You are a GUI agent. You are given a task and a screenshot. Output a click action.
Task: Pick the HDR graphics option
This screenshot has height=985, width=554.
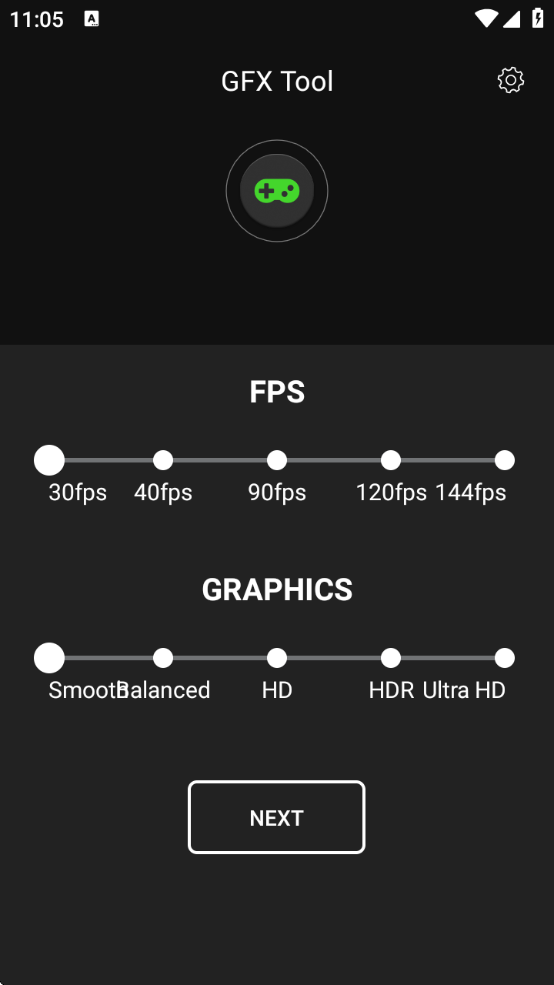(x=391, y=658)
